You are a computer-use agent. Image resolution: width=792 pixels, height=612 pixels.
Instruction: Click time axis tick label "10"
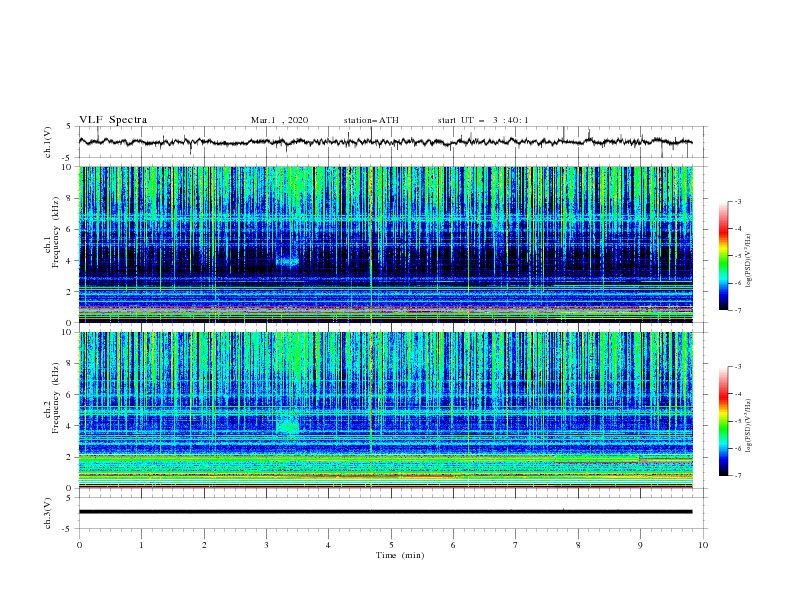click(703, 545)
